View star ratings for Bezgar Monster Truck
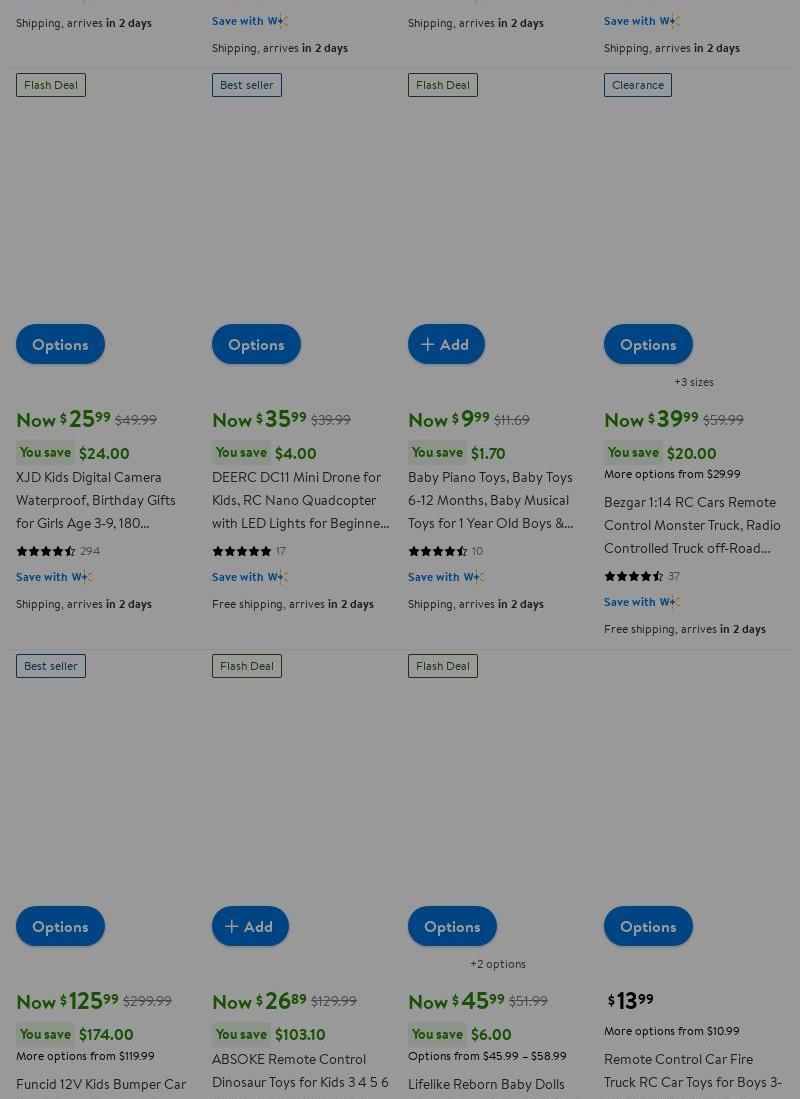The width and height of the screenshot is (800, 1099). (634, 576)
